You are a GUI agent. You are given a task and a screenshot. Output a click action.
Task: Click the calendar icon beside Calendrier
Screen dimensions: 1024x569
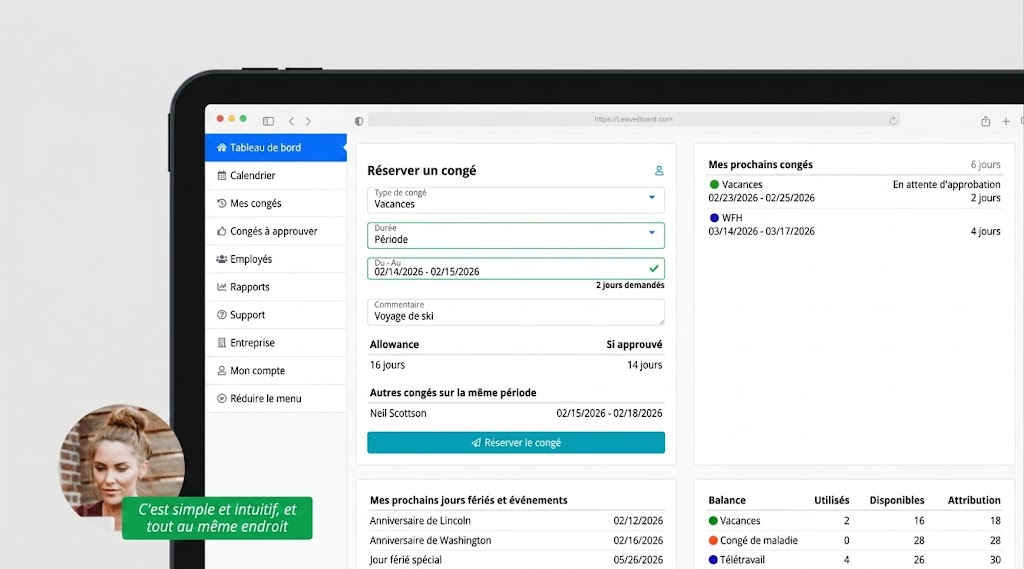[x=221, y=175]
